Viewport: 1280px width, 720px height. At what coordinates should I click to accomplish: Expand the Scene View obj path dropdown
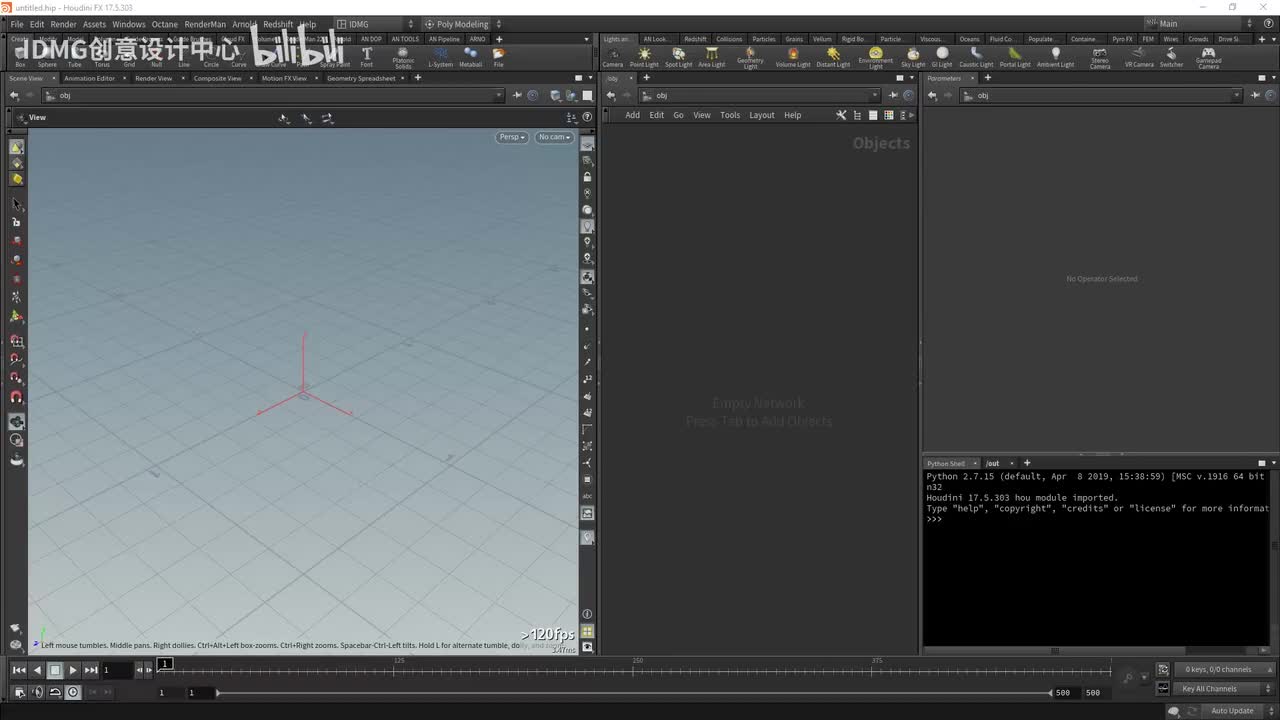pyautogui.click(x=499, y=95)
